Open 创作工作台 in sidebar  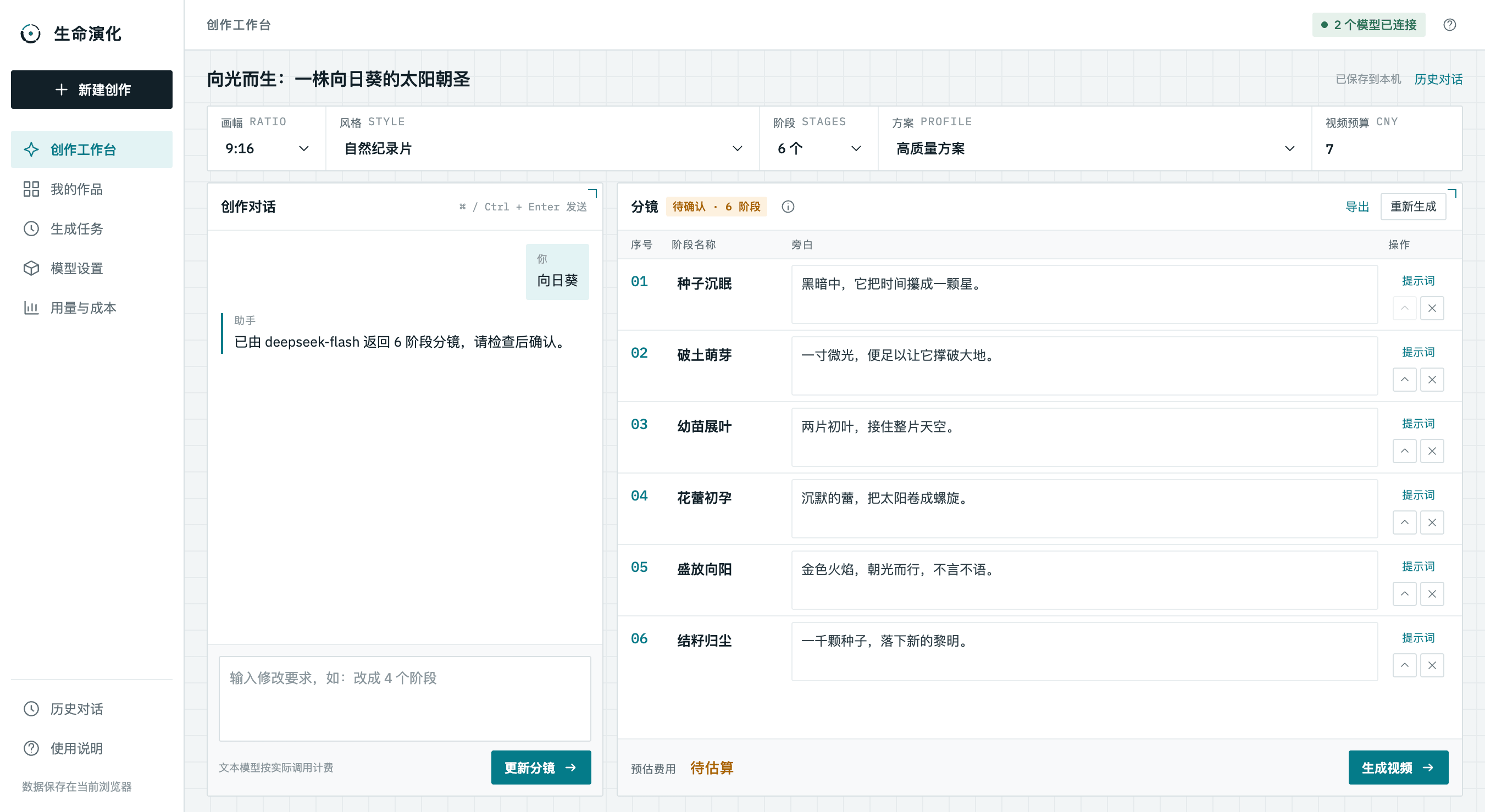tap(92, 149)
